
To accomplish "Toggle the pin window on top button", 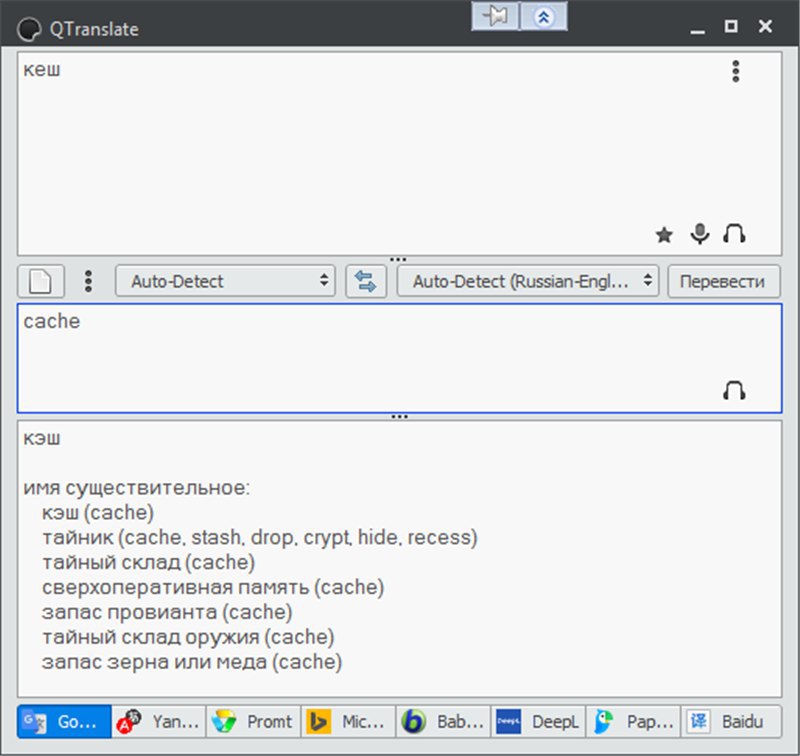I will pos(495,17).
